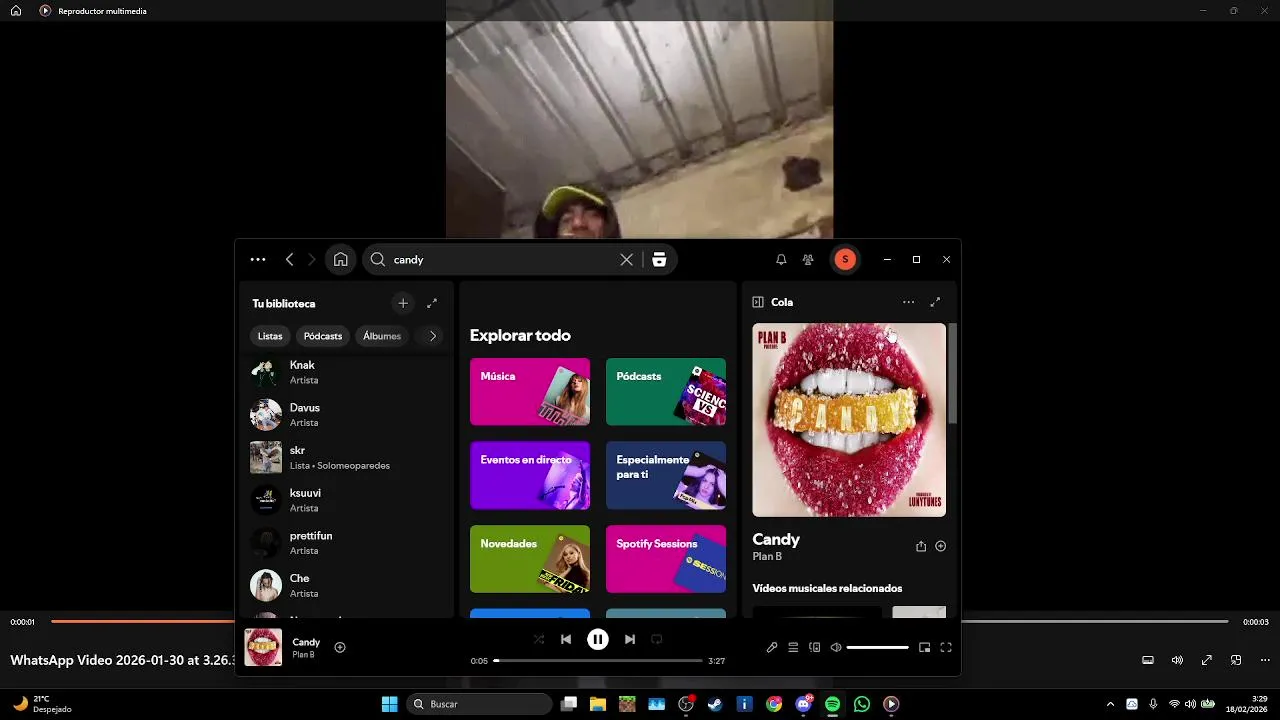Toggle media player subtitles and captions
The height and width of the screenshot is (720, 1280).
click(x=1148, y=660)
